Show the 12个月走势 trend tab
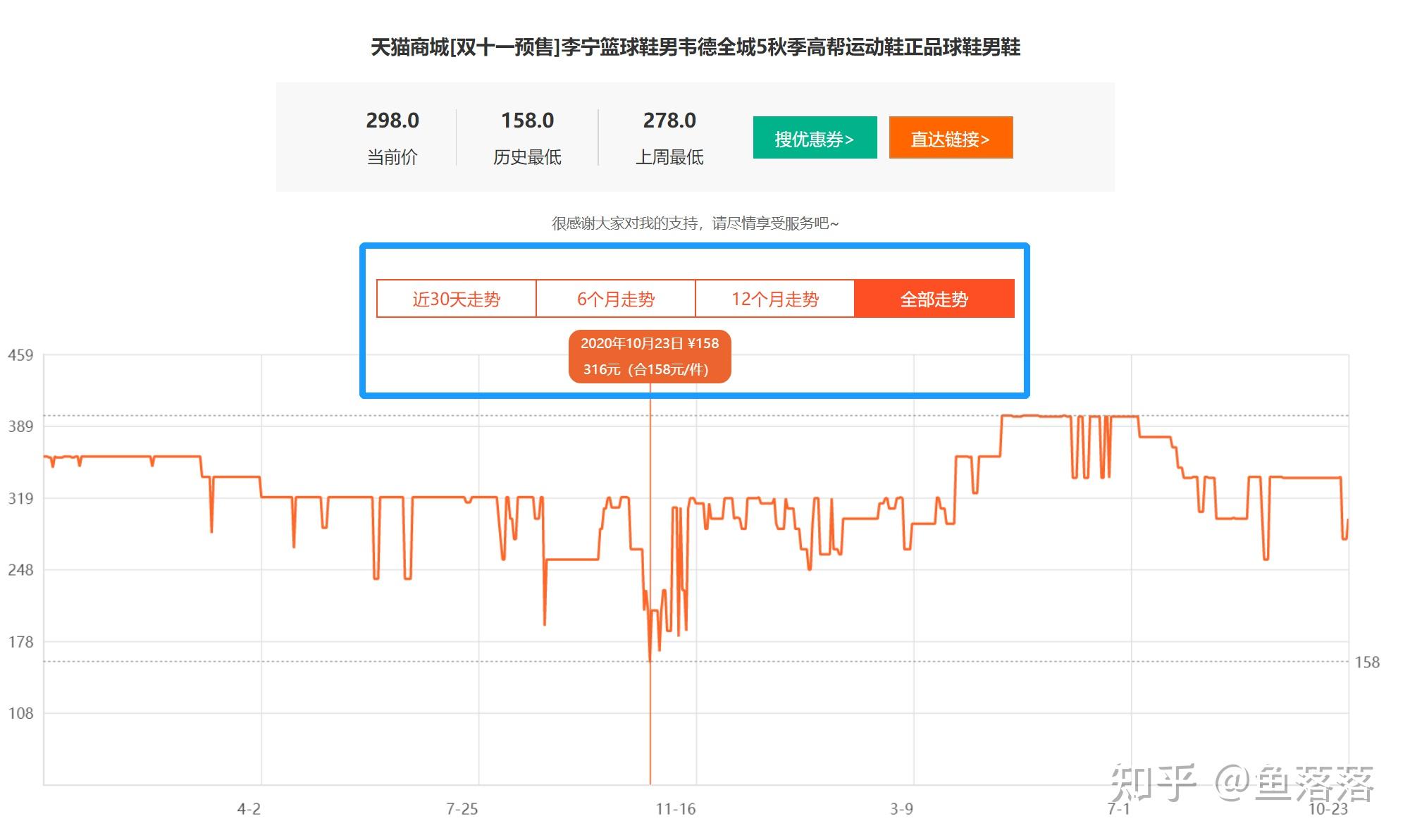The width and height of the screenshot is (1410, 840). tap(775, 299)
